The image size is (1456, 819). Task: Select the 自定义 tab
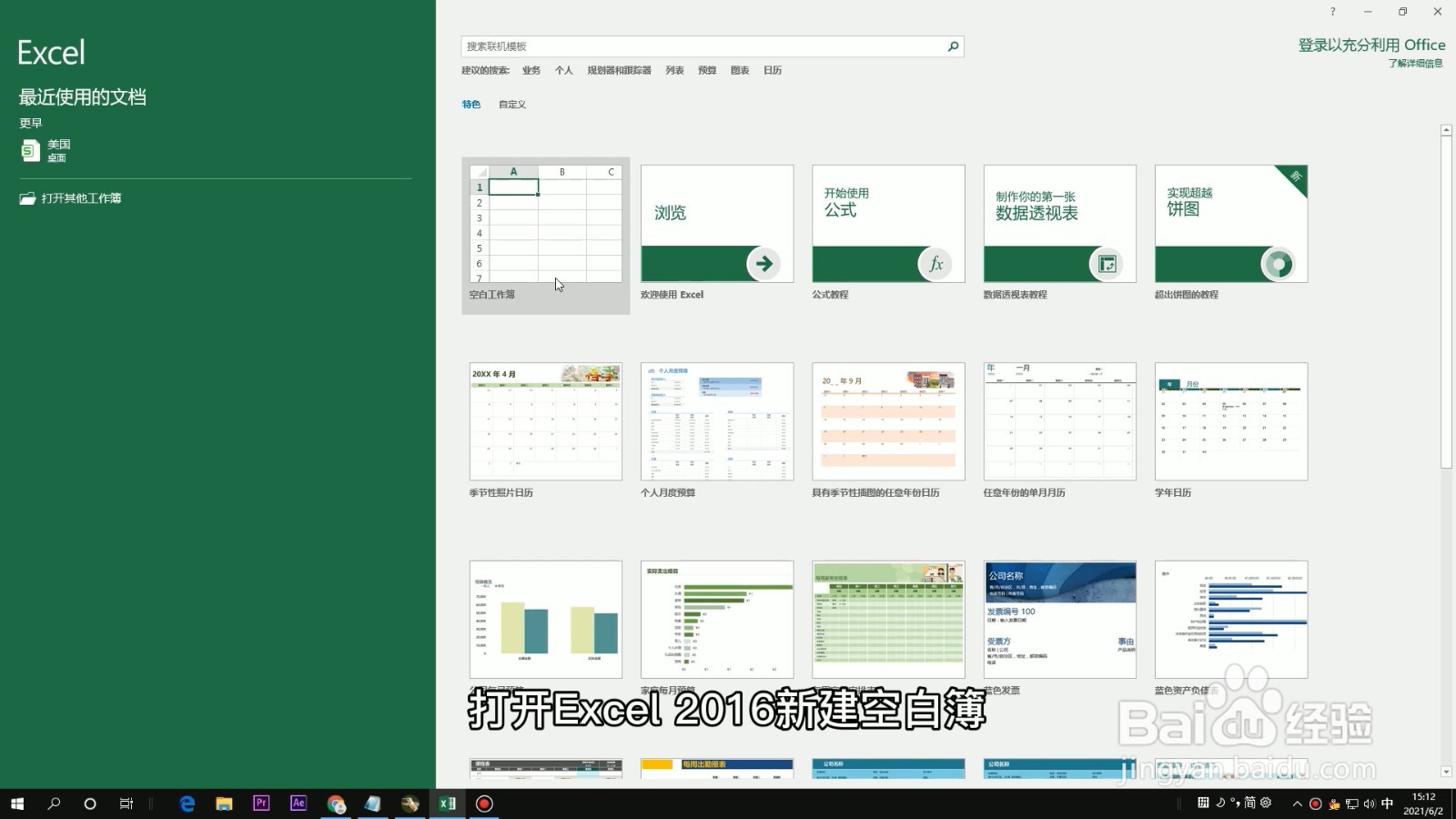(x=512, y=105)
